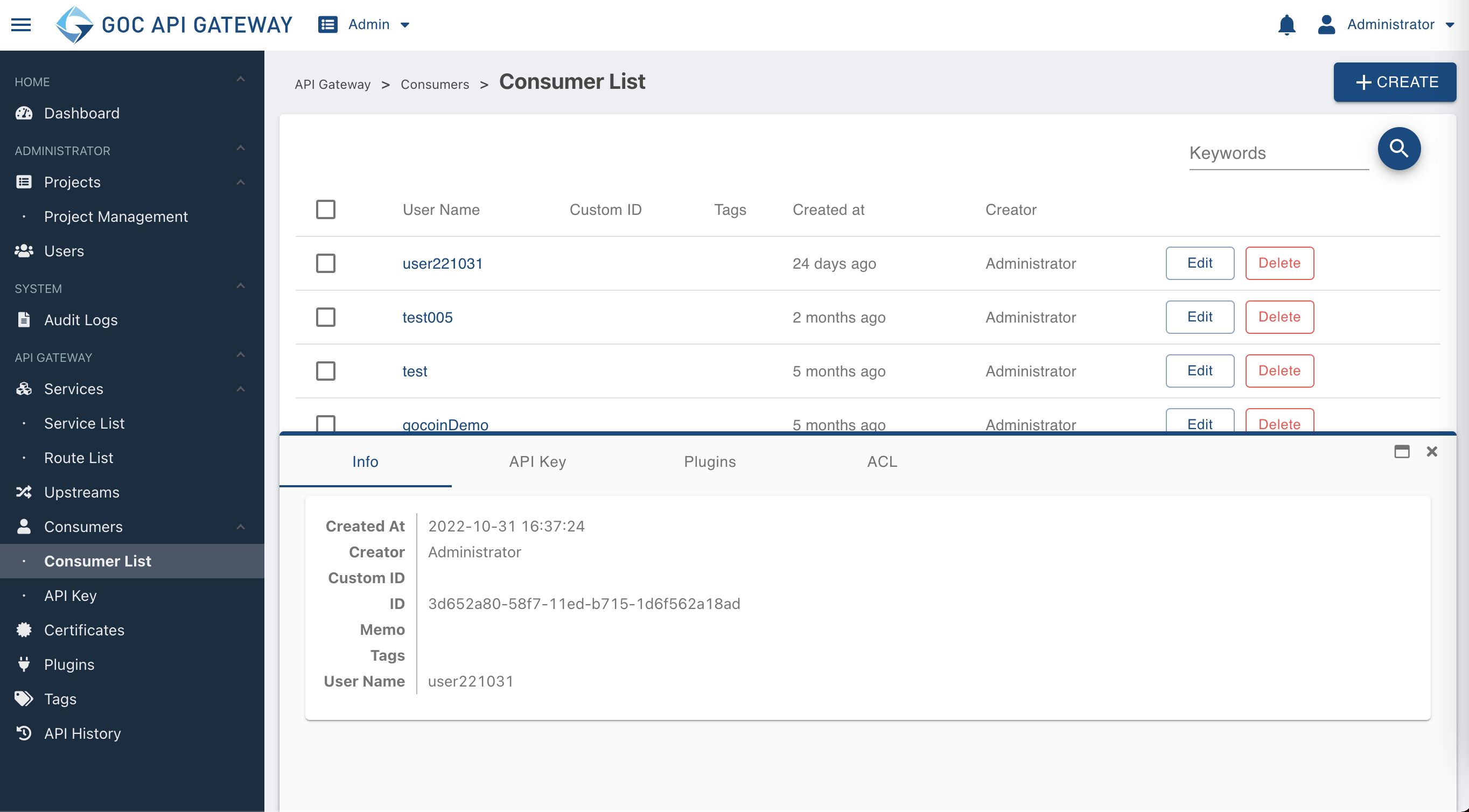Click the Administrator user avatar icon
1469x812 pixels.
tap(1326, 25)
